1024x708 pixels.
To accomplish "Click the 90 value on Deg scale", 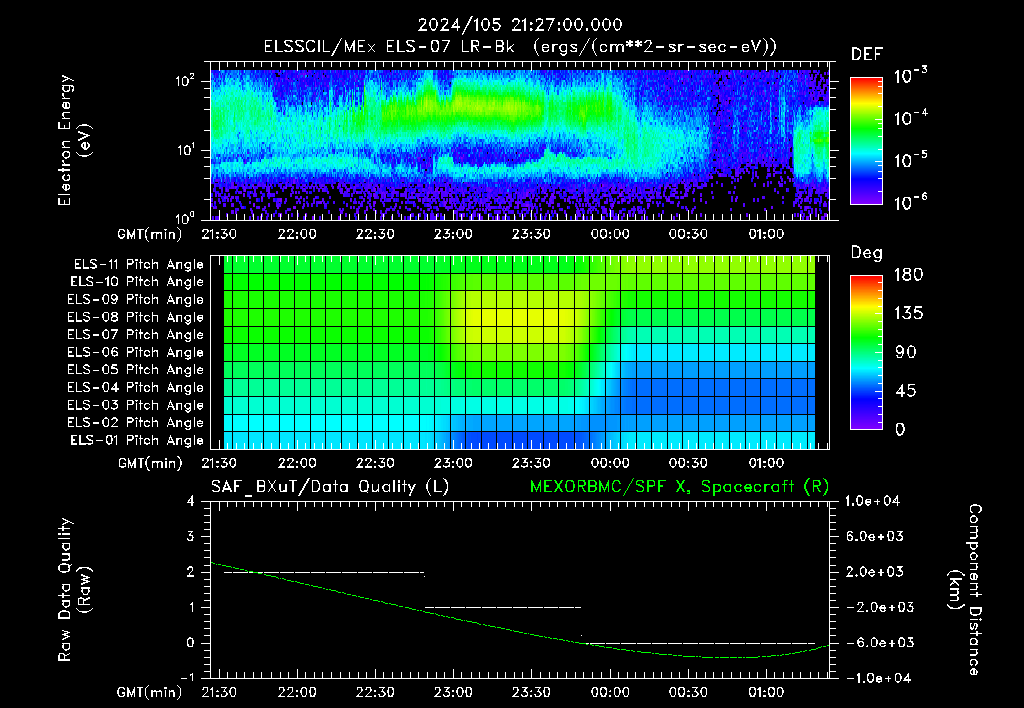I will pos(905,352).
